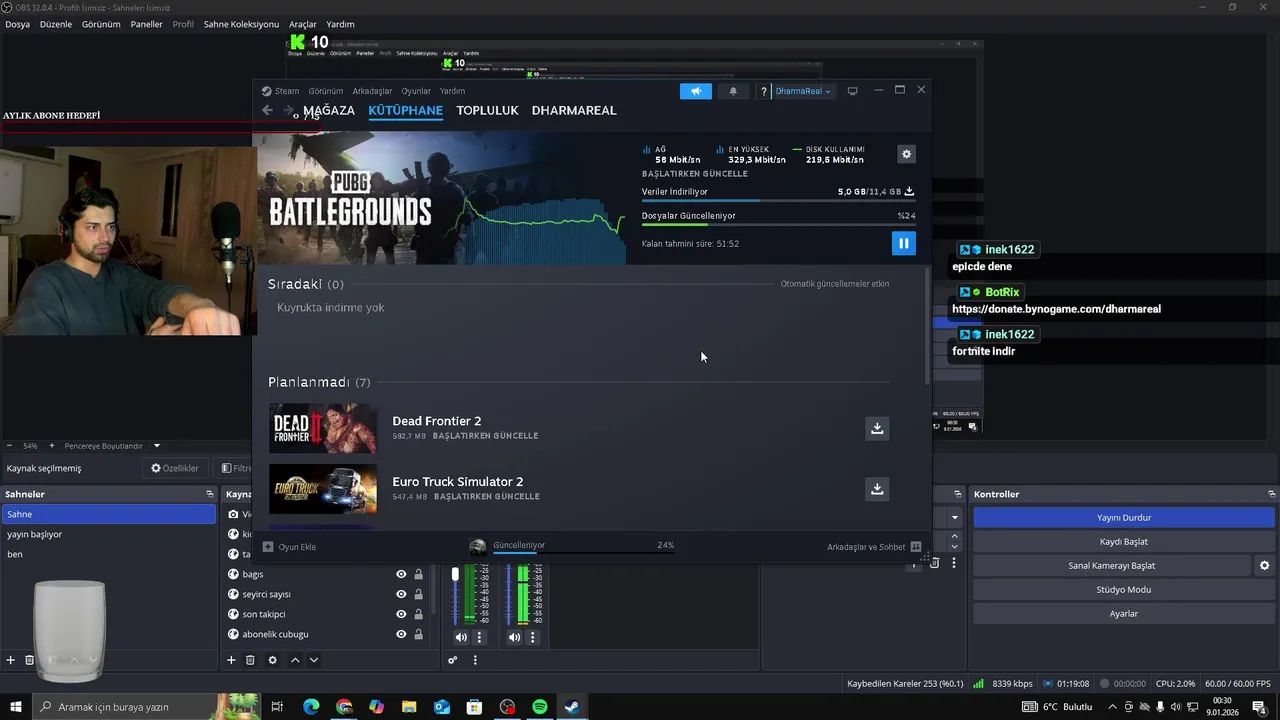Click Kaydı Başlat to start recording

tap(1123, 542)
